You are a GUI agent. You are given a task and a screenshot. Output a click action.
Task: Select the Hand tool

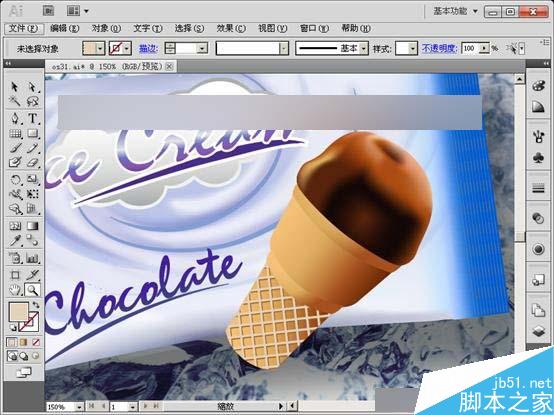click(15, 290)
